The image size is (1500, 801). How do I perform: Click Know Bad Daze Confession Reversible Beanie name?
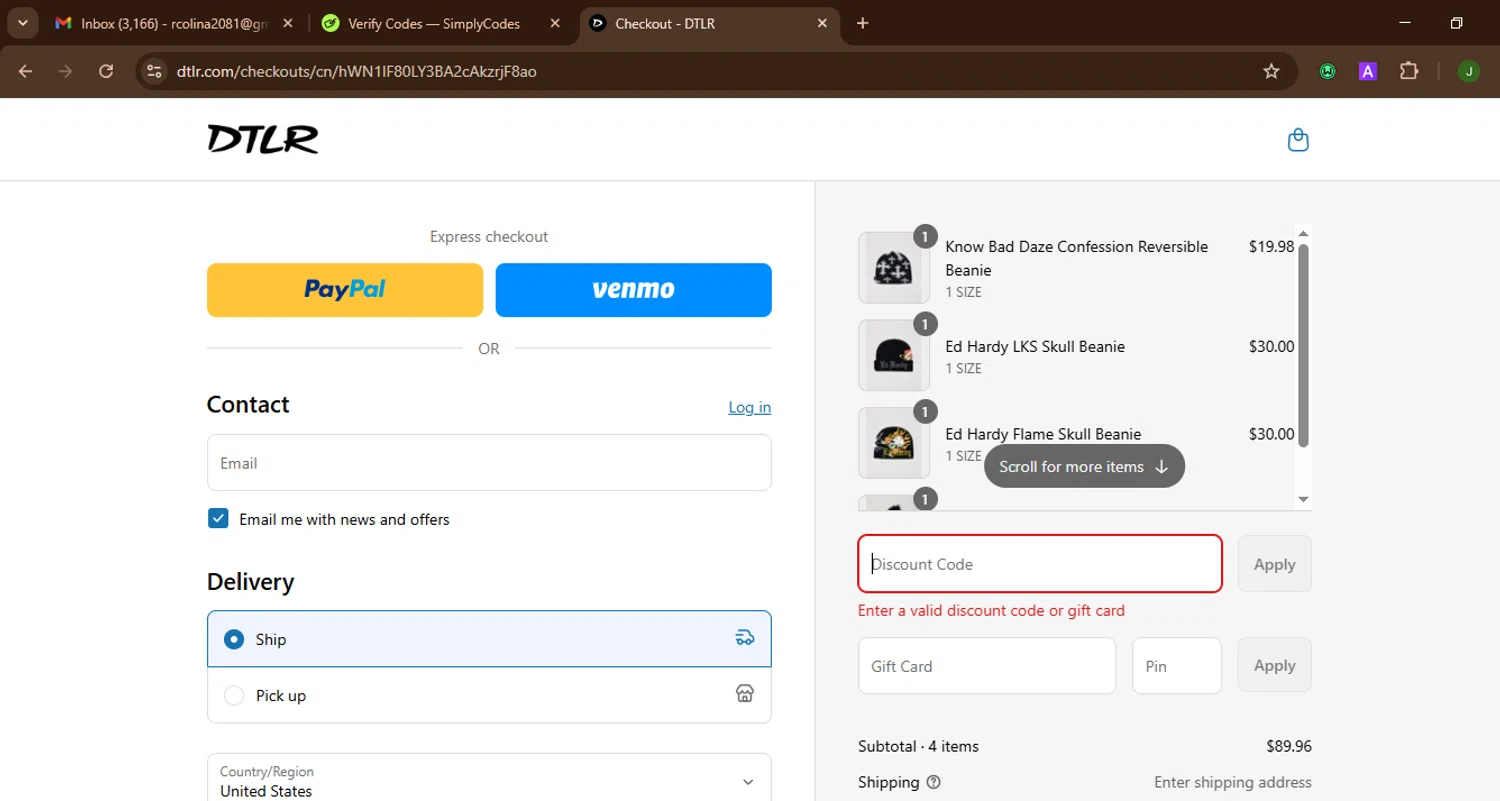click(x=1077, y=258)
